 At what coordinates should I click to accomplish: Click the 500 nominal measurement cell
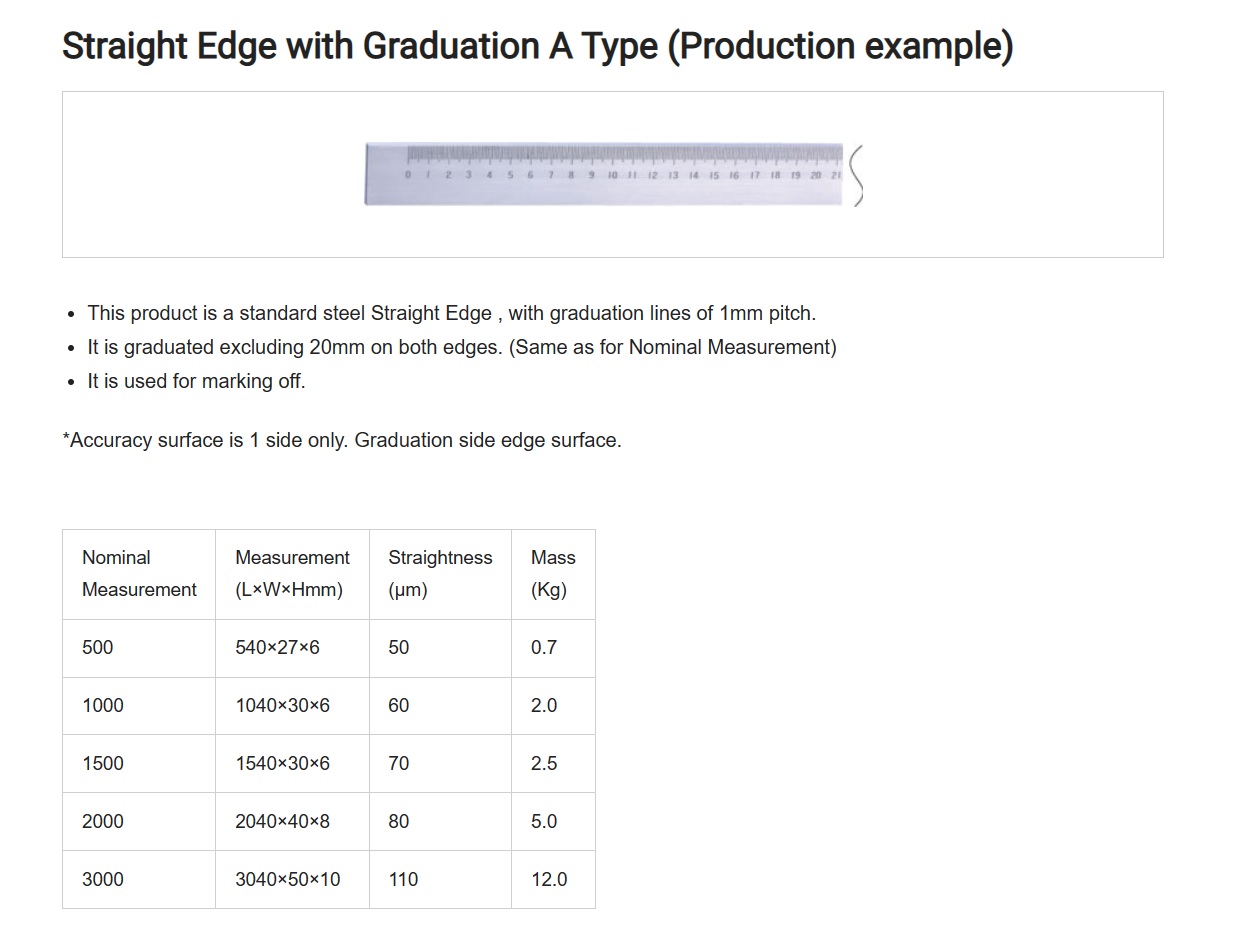coord(139,648)
